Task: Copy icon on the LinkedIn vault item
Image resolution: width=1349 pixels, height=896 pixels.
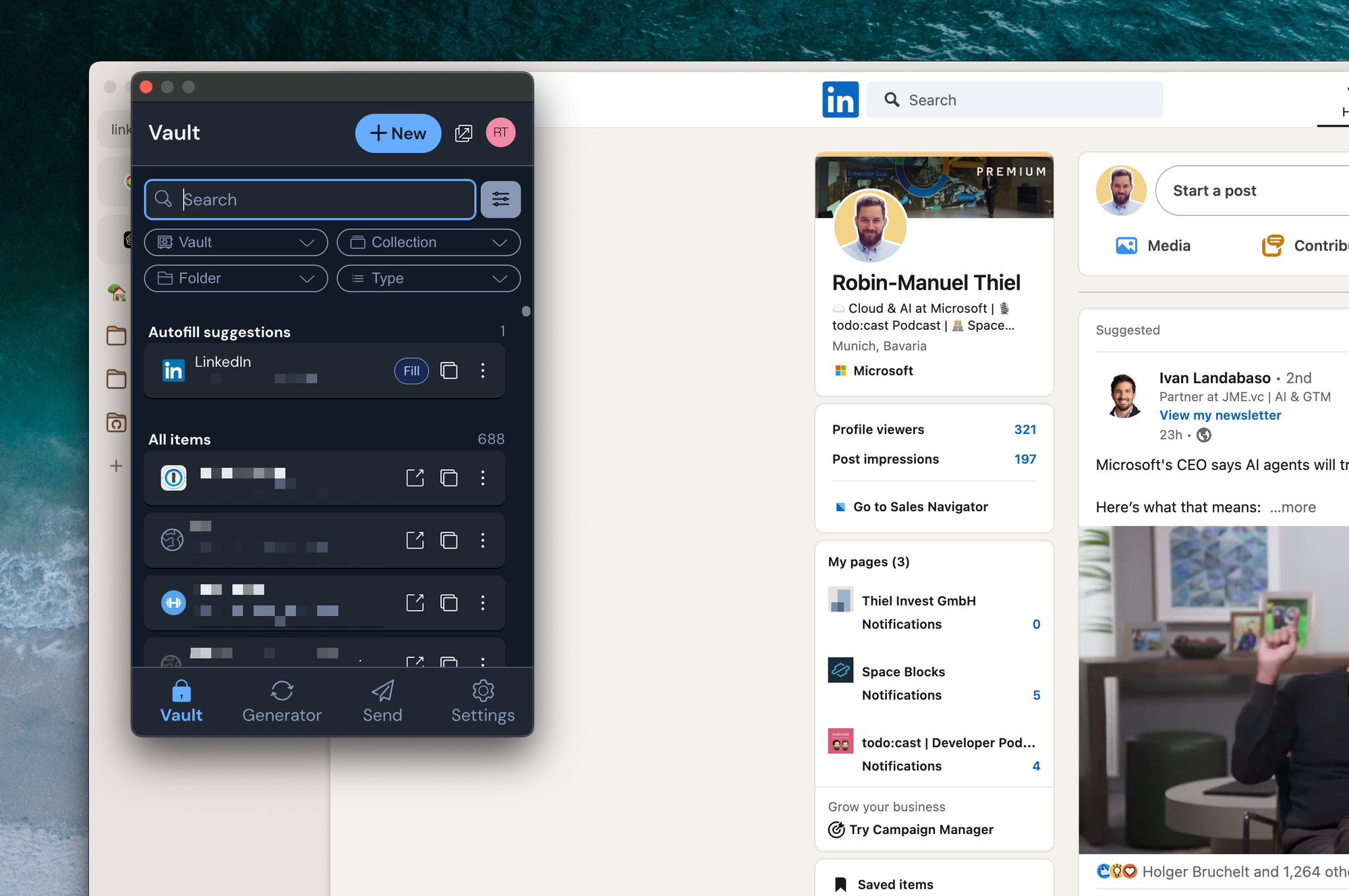Action: click(449, 370)
